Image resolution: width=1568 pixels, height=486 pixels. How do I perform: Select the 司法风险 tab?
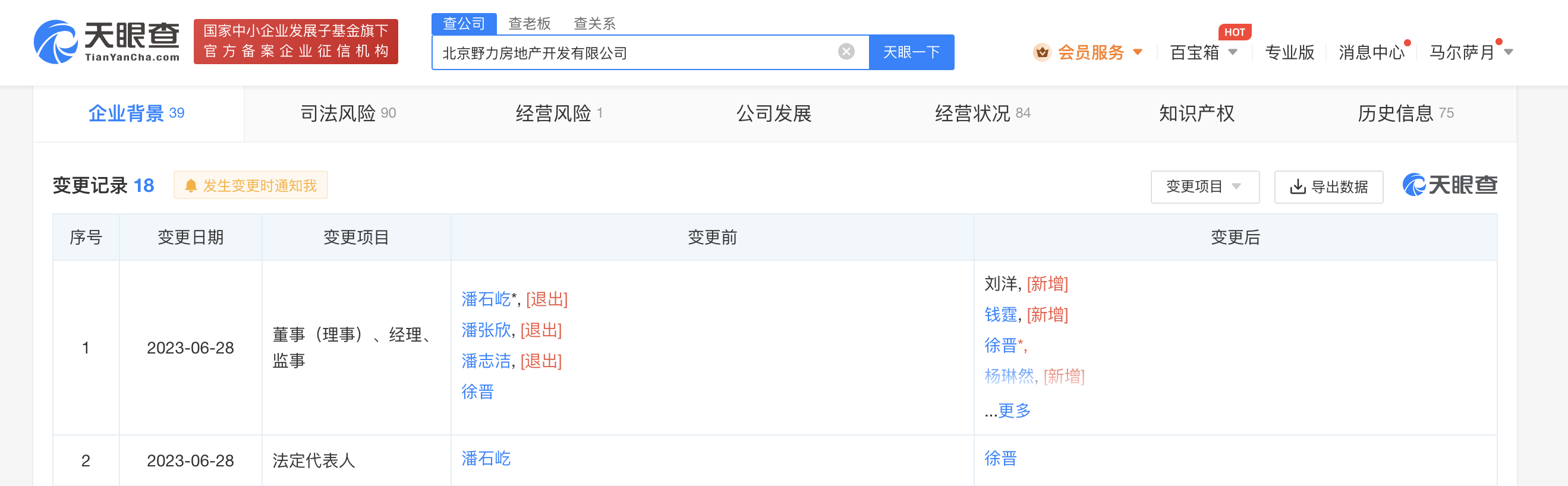[348, 113]
